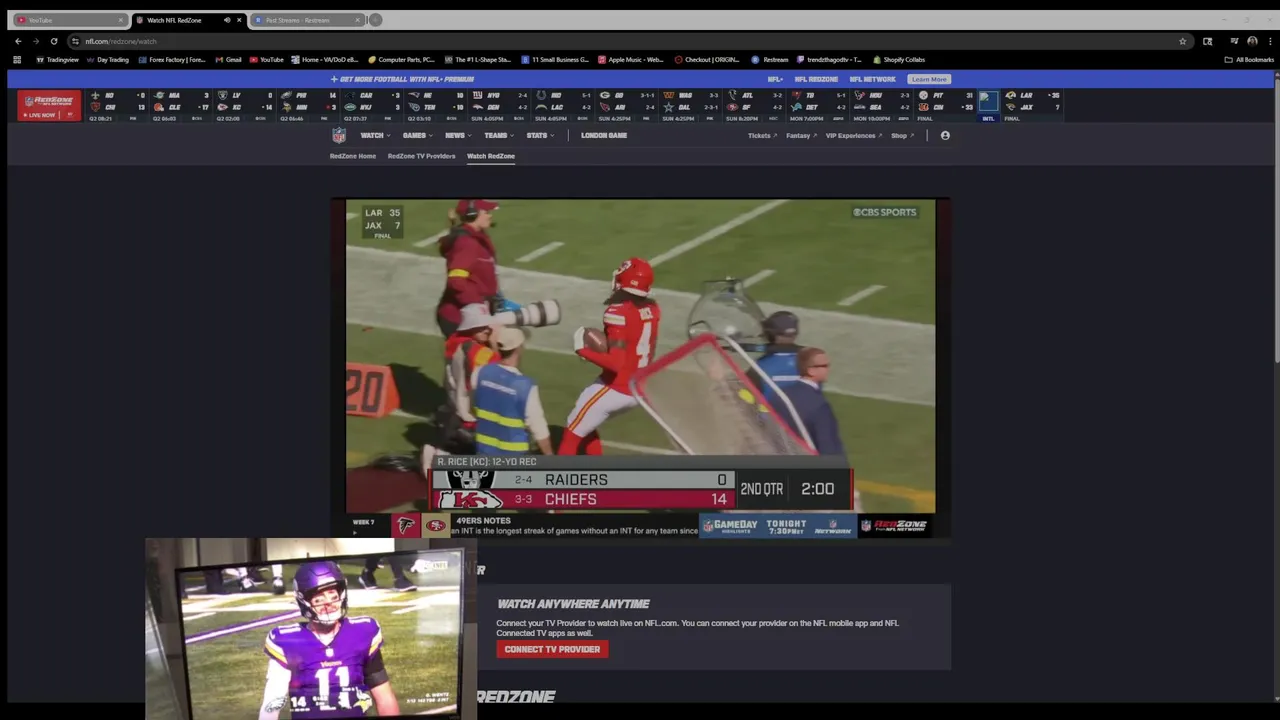Click the nfl.com address bar

pos(630,41)
